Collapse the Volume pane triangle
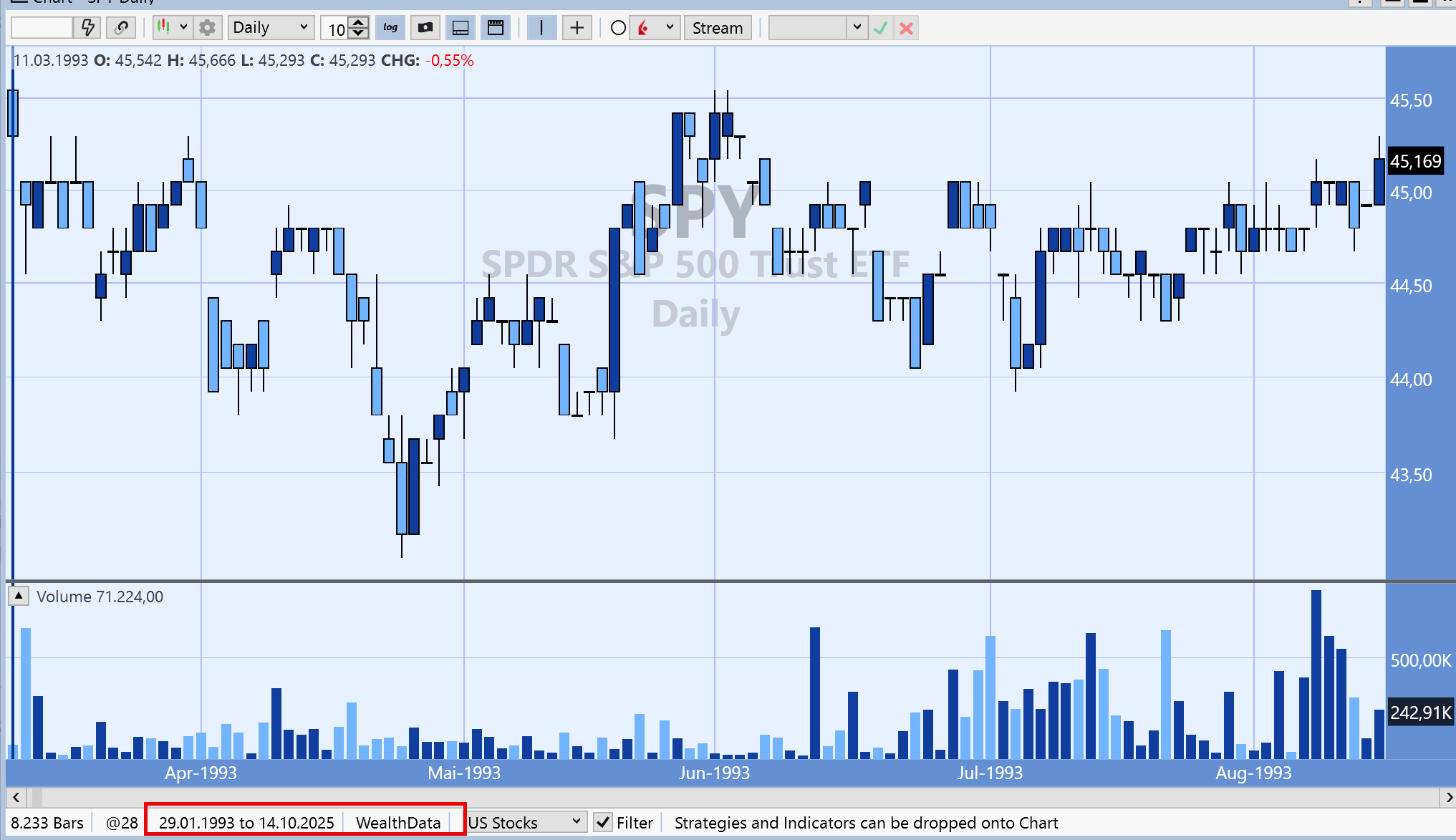The width and height of the screenshot is (1456, 840). coord(19,596)
